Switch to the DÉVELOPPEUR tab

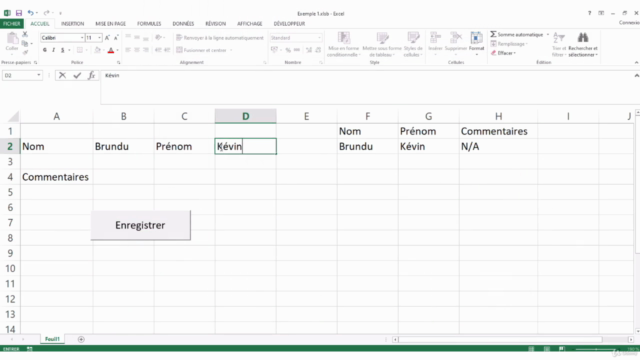click(289, 24)
